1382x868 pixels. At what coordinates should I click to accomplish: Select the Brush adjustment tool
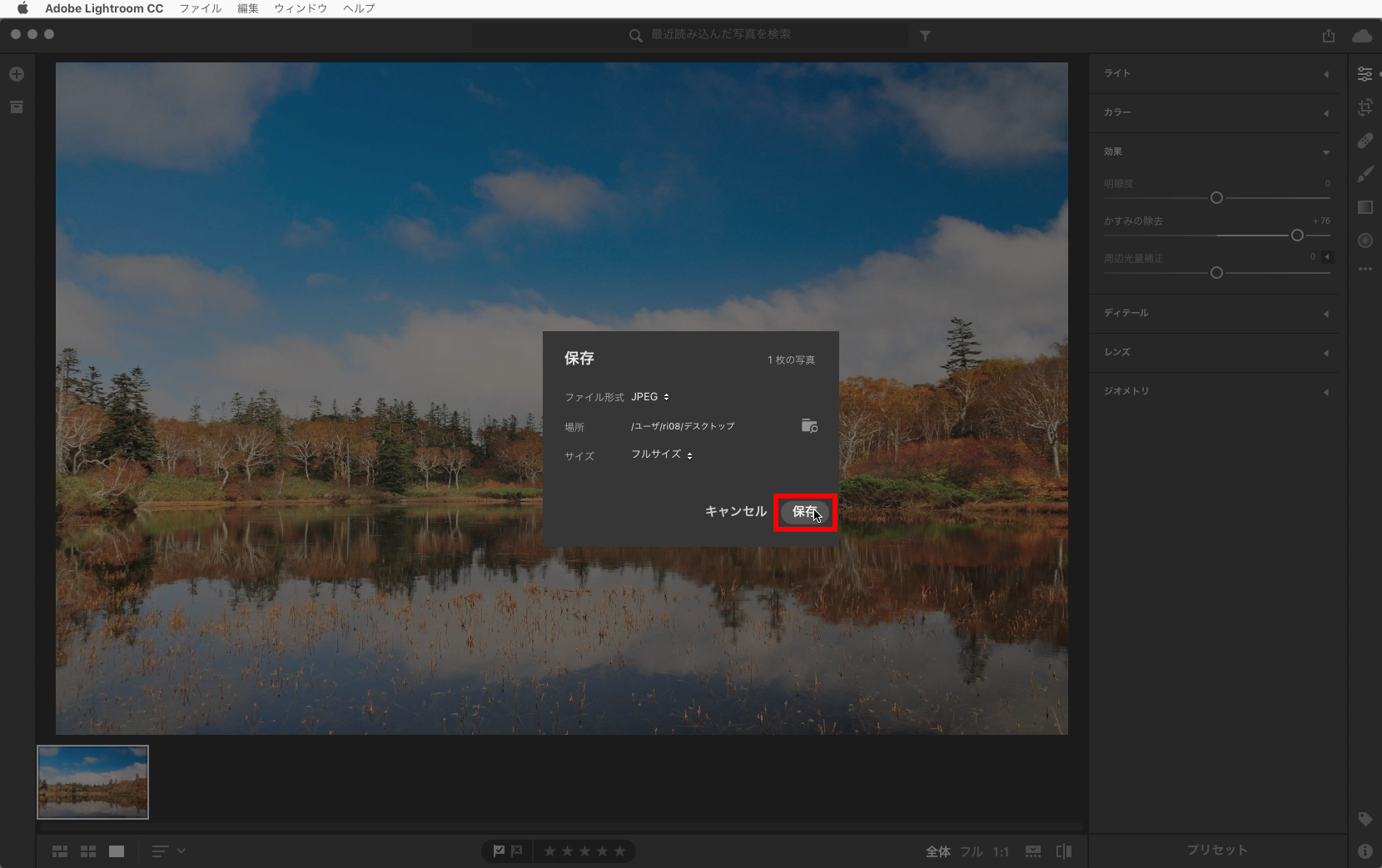[x=1365, y=174]
